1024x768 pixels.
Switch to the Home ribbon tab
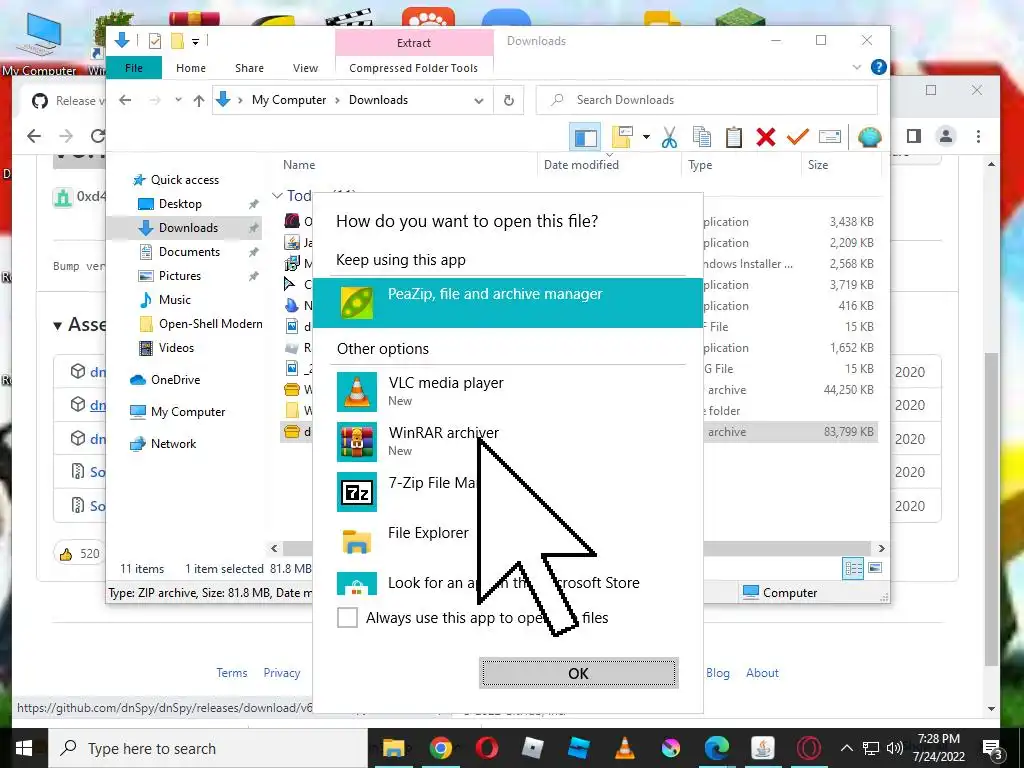pos(191,68)
